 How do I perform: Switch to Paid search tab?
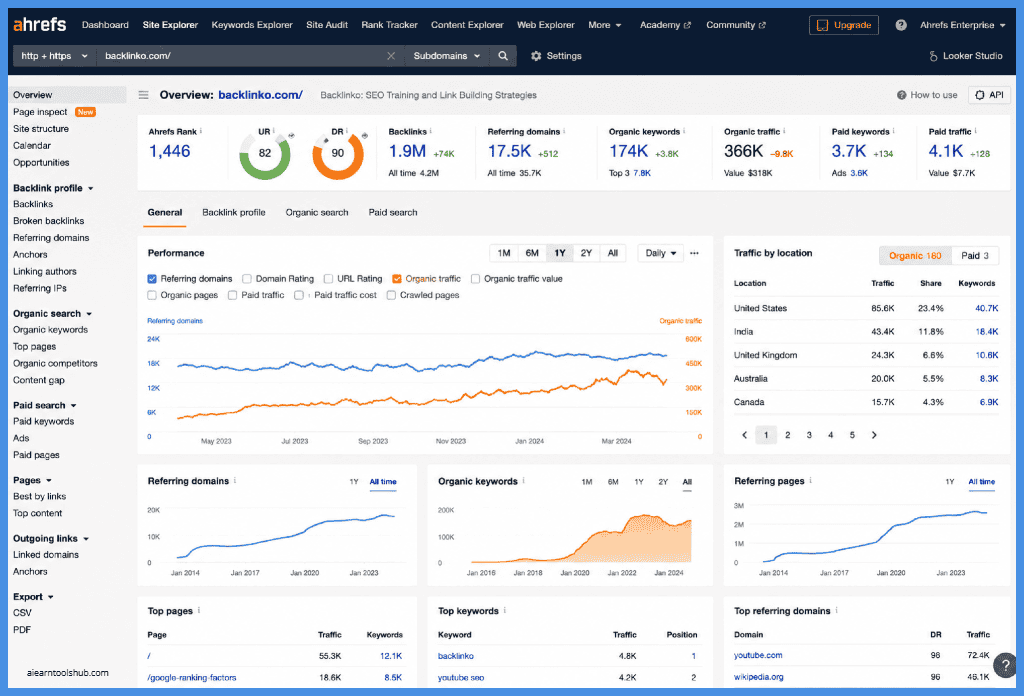click(392, 212)
